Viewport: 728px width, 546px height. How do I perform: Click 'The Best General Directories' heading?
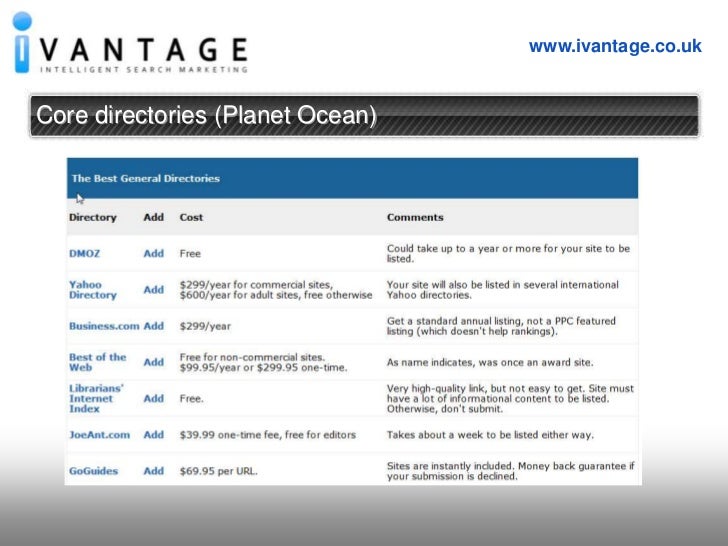[146, 178]
